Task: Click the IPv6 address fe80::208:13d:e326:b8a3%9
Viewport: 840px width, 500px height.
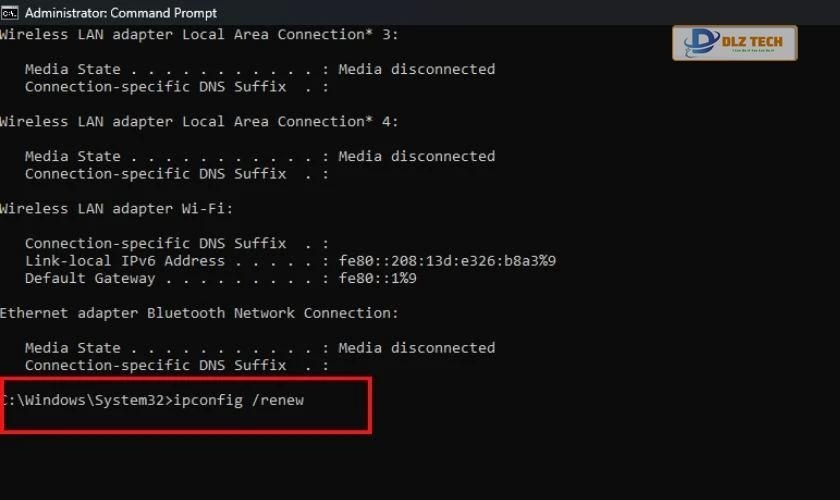Action: coord(447,261)
